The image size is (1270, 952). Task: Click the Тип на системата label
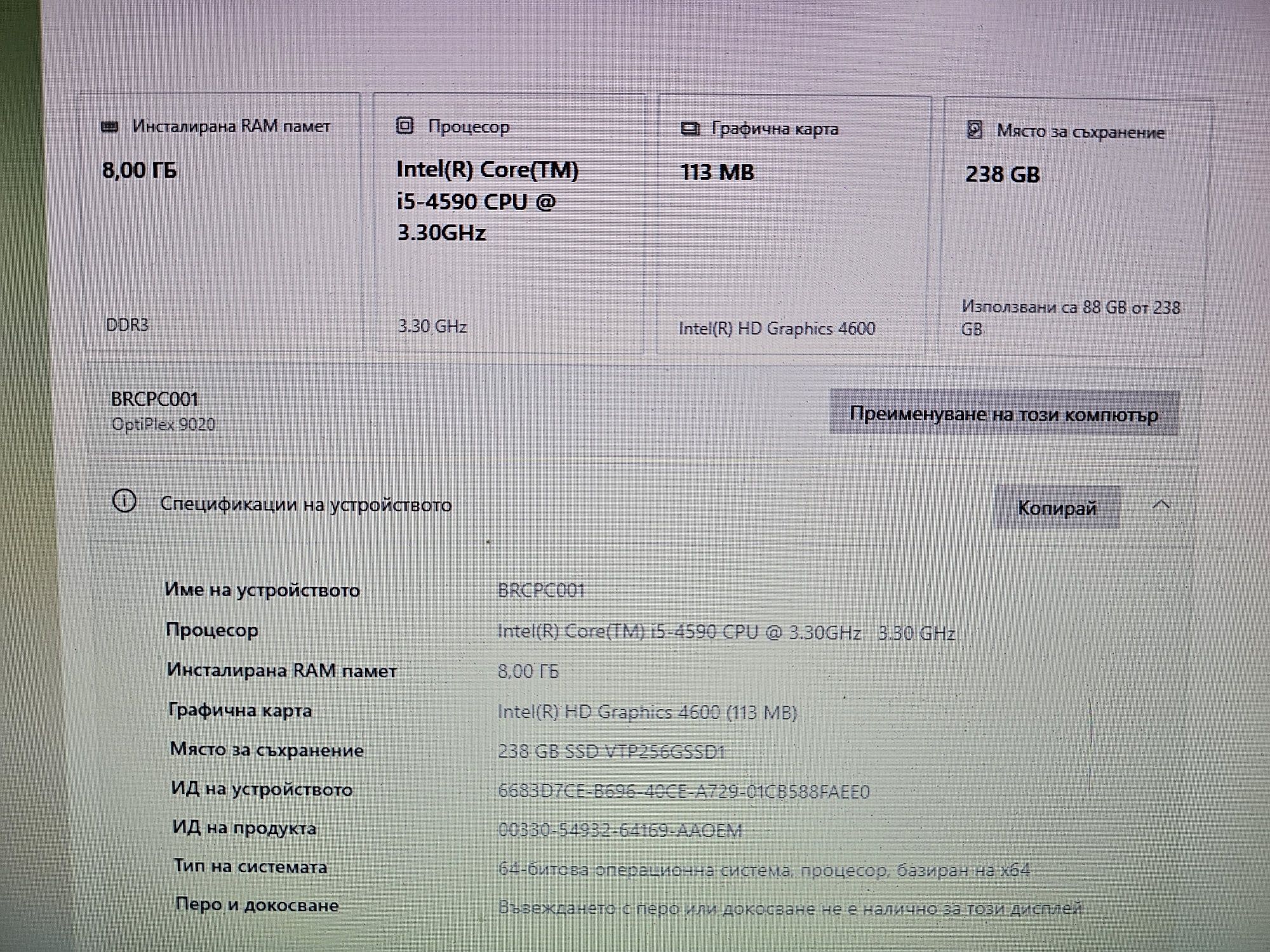251,867
